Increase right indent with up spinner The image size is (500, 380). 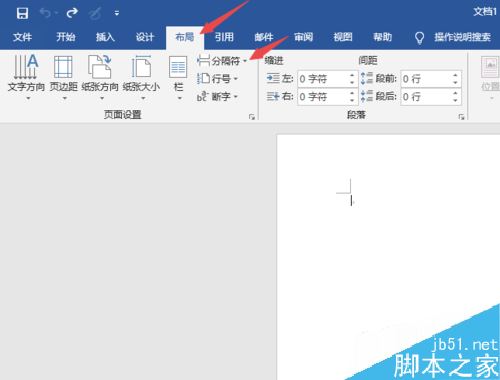pyautogui.click(x=352, y=93)
